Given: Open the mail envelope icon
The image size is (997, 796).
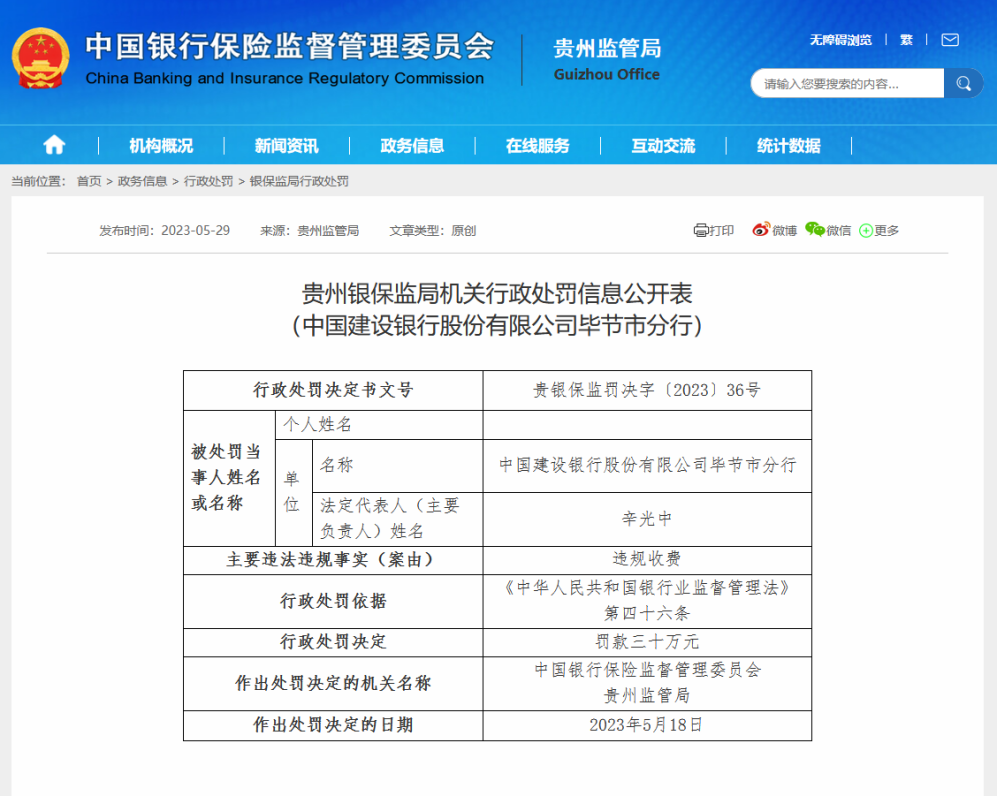Looking at the screenshot, I should (x=949, y=40).
